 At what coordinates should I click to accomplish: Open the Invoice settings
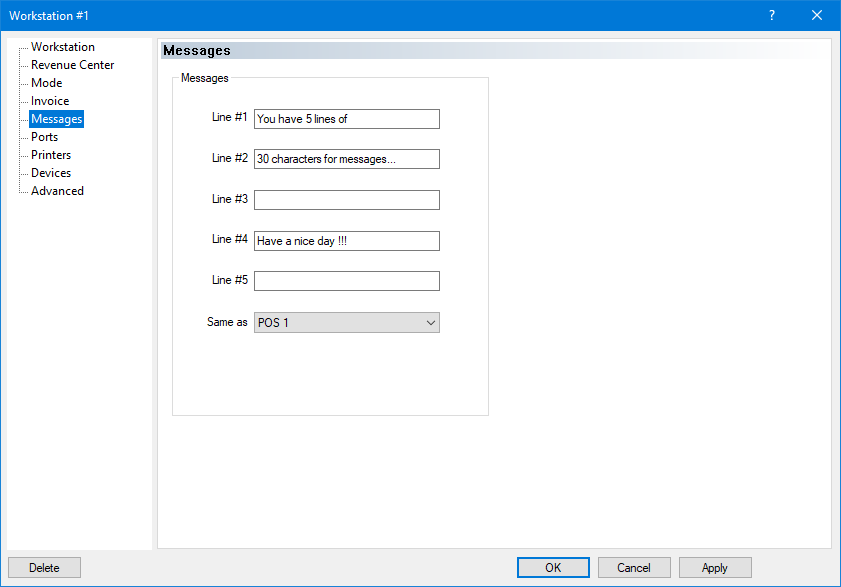coord(50,101)
